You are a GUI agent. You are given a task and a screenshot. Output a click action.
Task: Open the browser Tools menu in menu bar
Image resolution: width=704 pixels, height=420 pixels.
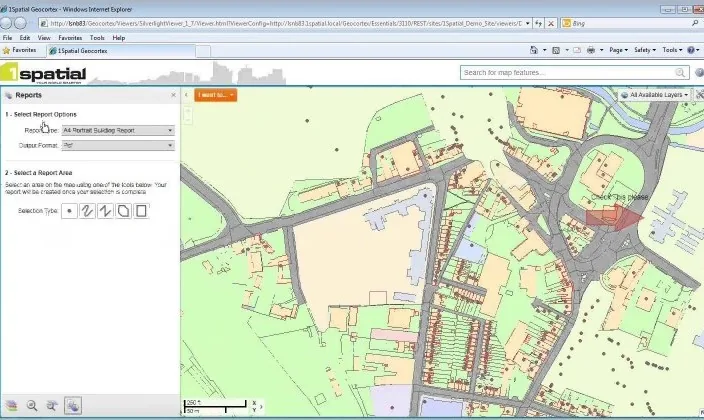pos(97,38)
